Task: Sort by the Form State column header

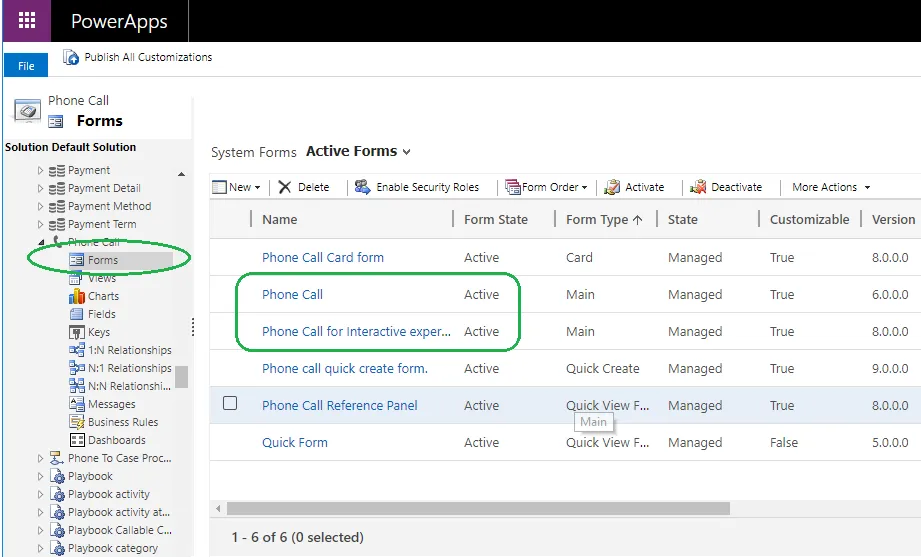Action: (496, 219)
